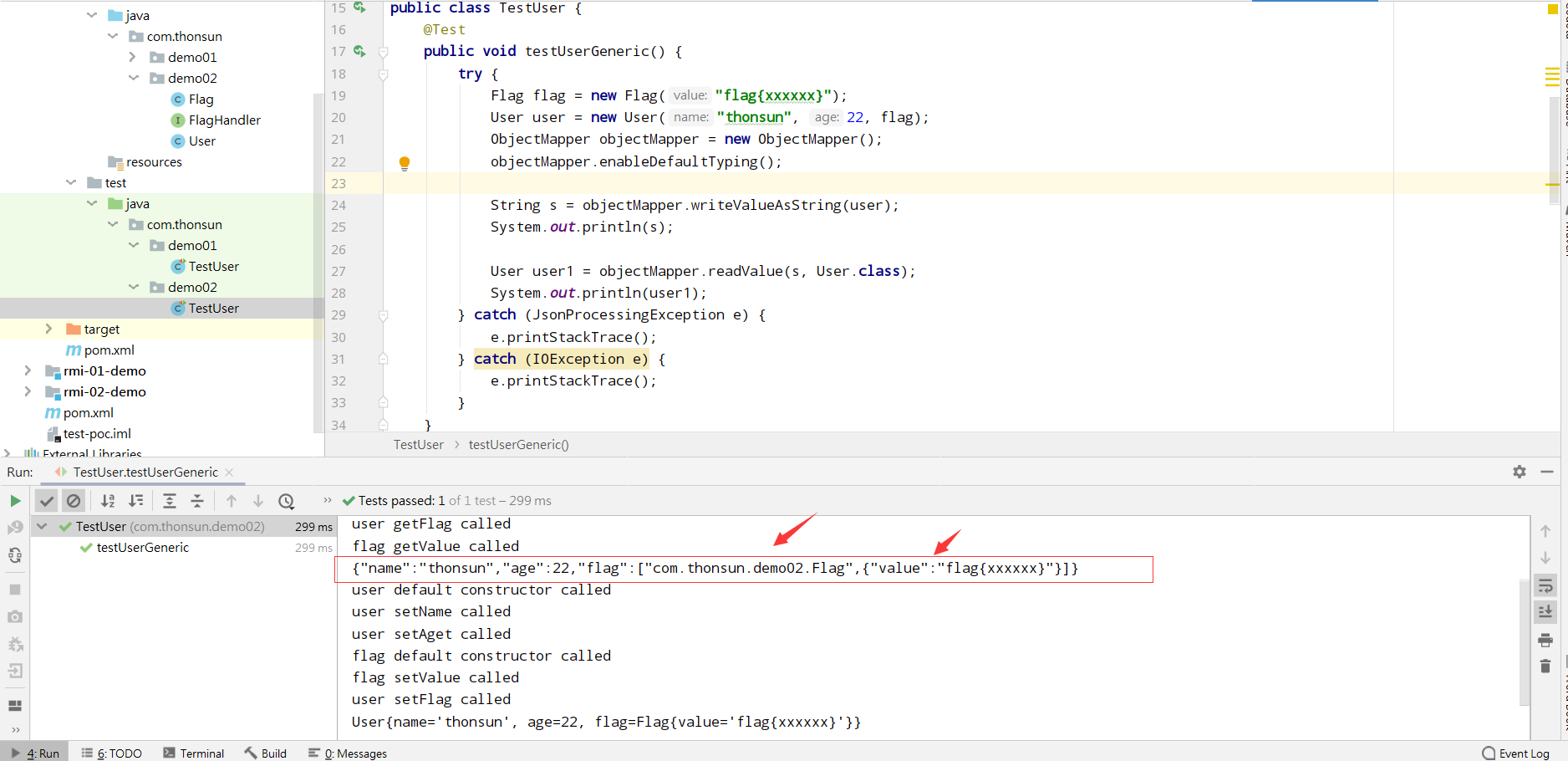The image size is (1568, 761).
Task: Jump to the next failed test
Action: (x=258, y=501)
